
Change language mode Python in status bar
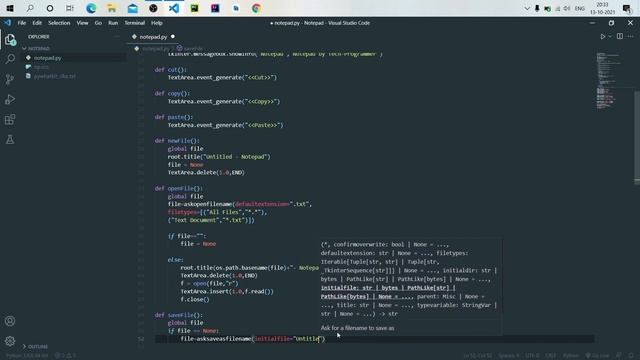point(571,356)
